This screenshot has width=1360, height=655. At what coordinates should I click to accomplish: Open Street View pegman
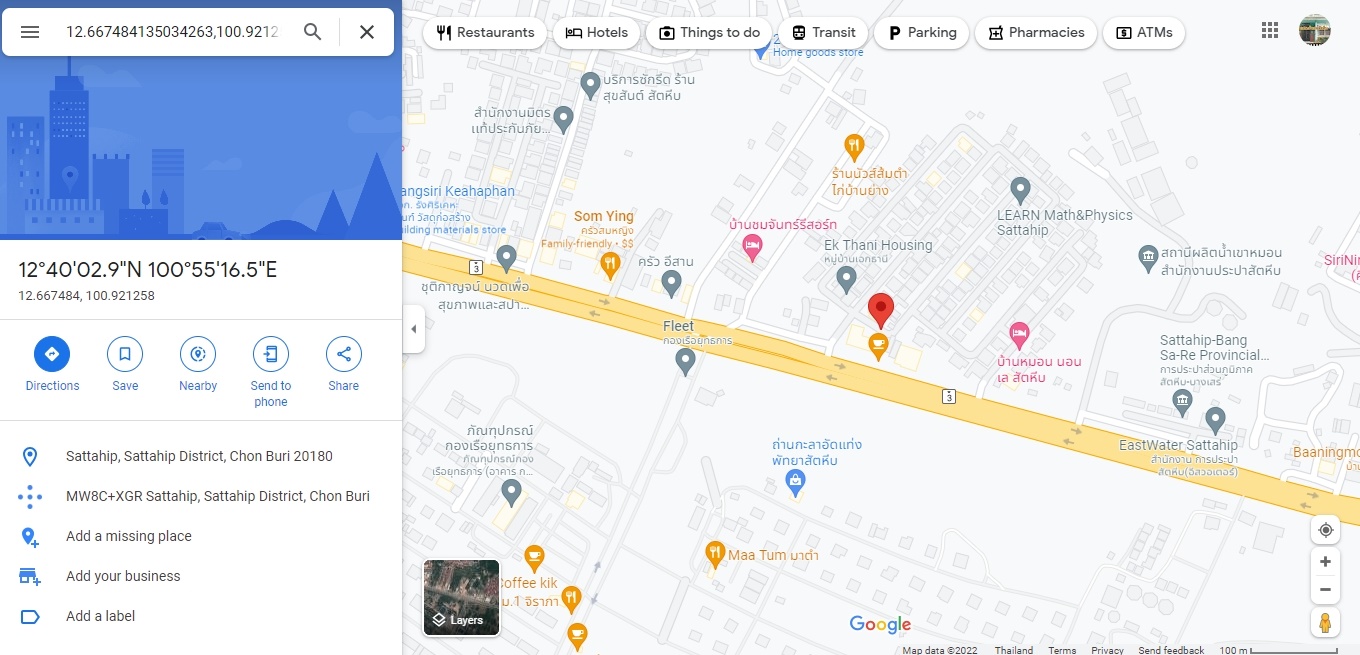click(1325, 622)
